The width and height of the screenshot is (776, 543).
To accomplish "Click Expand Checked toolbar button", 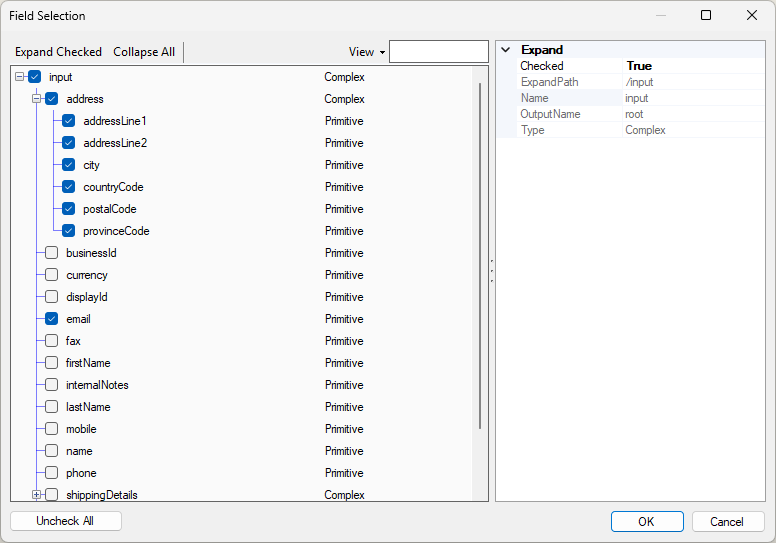I will coord(58,52).
